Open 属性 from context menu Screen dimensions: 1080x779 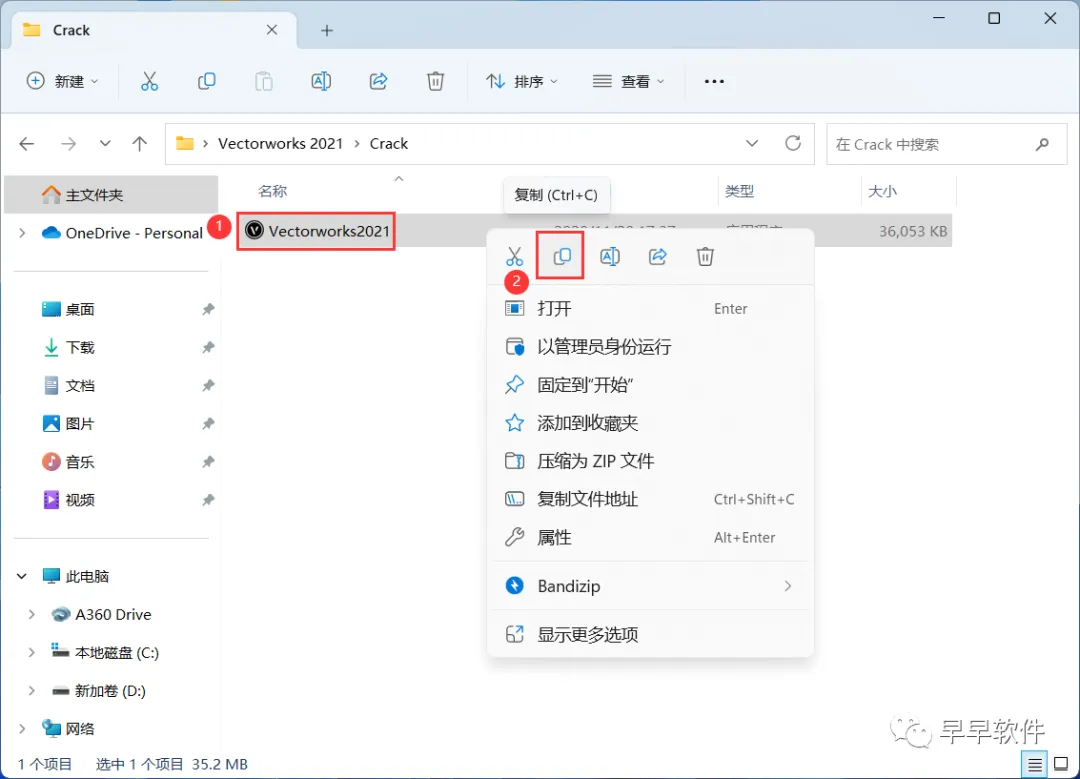650,537
